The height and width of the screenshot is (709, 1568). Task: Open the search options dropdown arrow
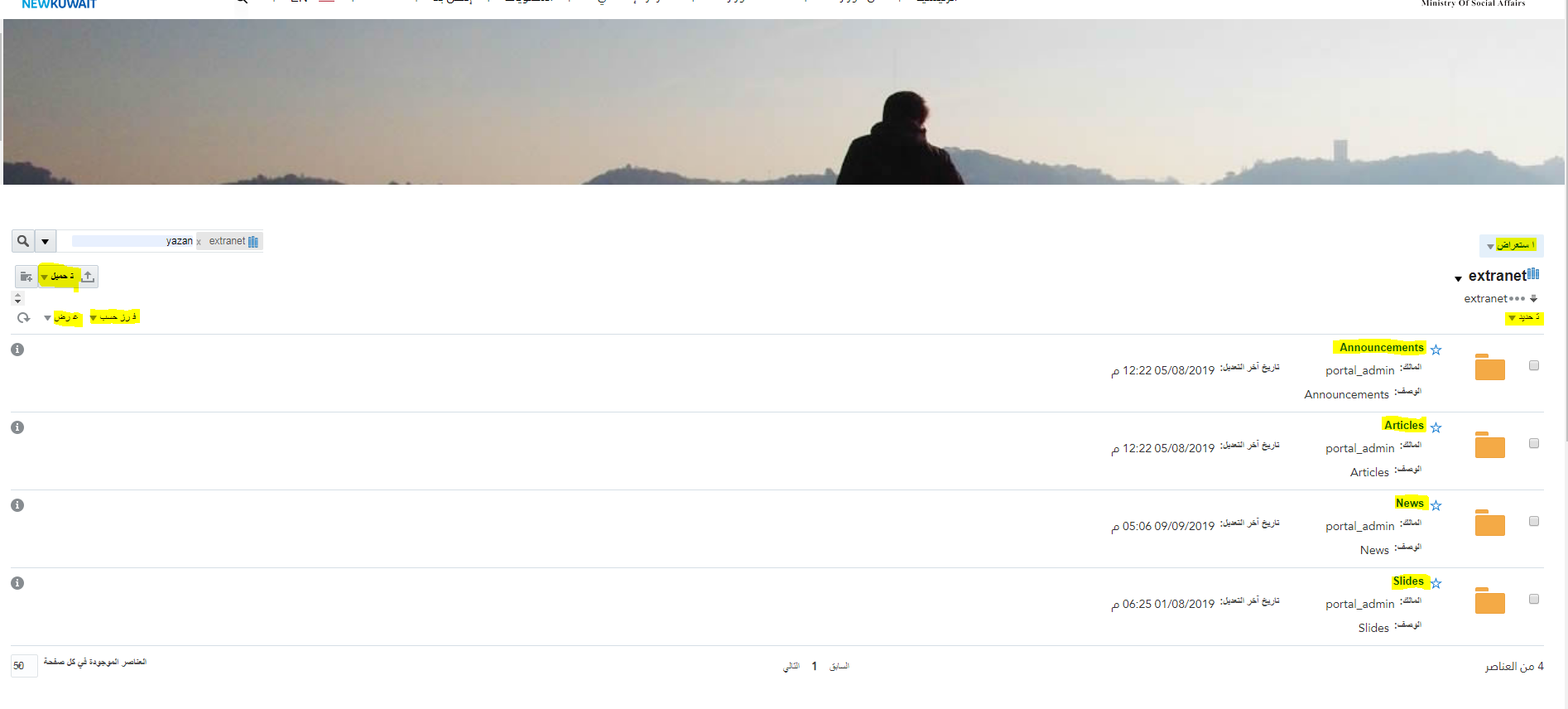coord(46,241)
